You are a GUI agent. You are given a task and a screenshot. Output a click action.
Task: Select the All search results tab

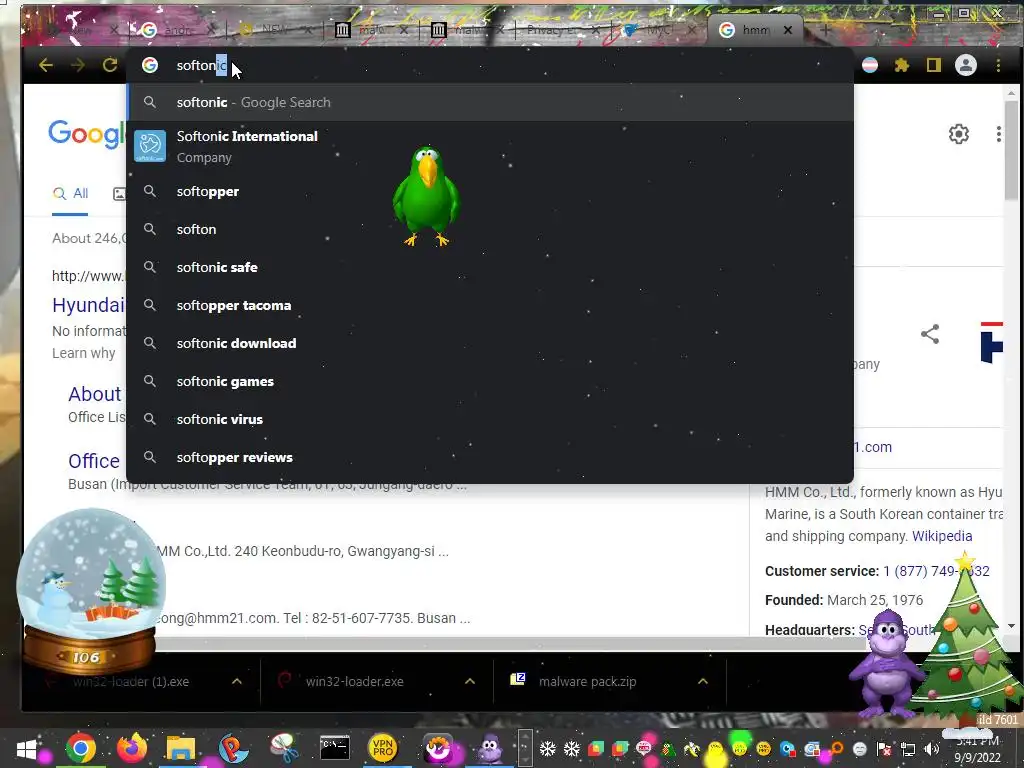click(x=70, y=194)
